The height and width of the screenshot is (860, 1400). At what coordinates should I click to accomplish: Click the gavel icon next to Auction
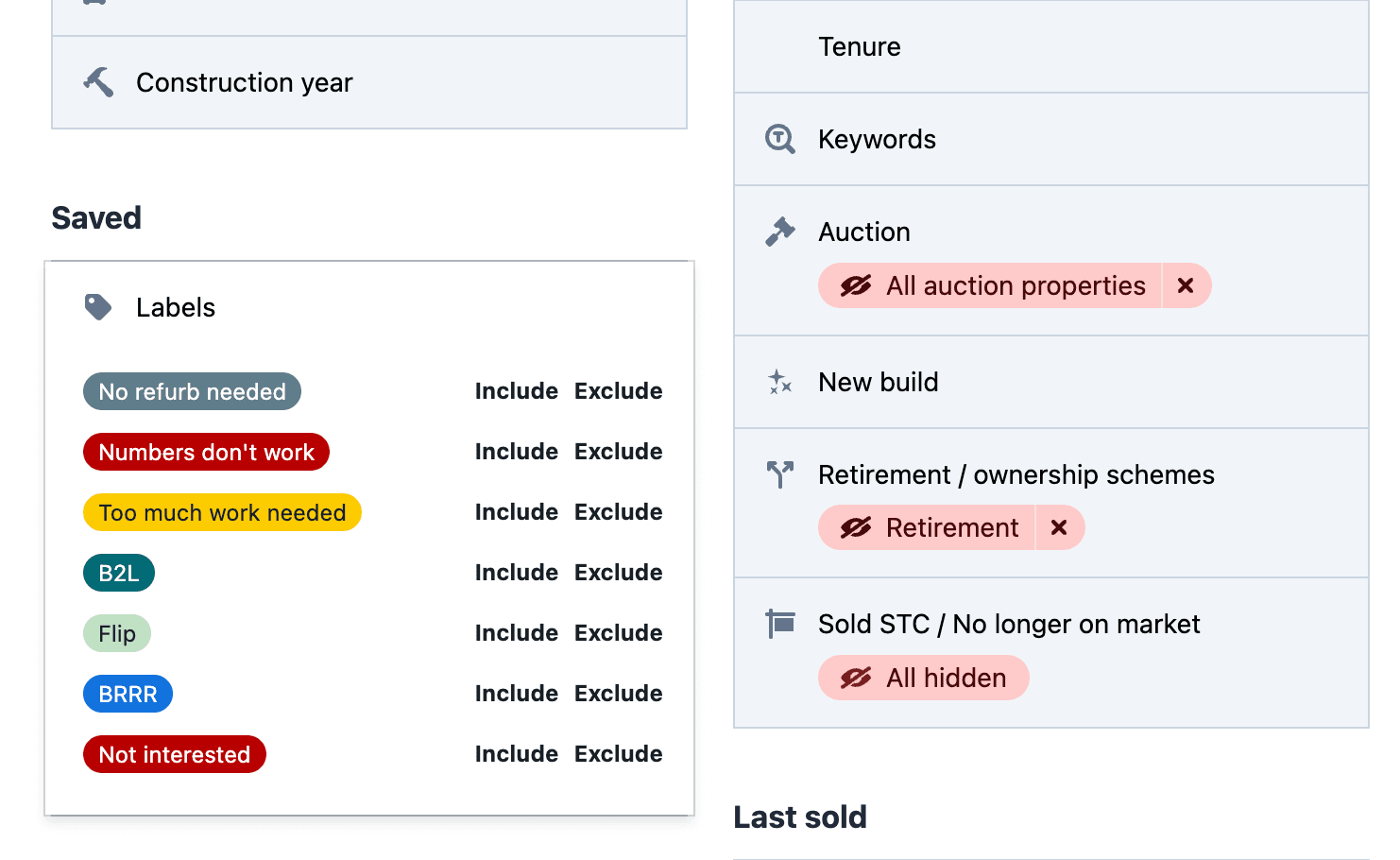(779, 231)
